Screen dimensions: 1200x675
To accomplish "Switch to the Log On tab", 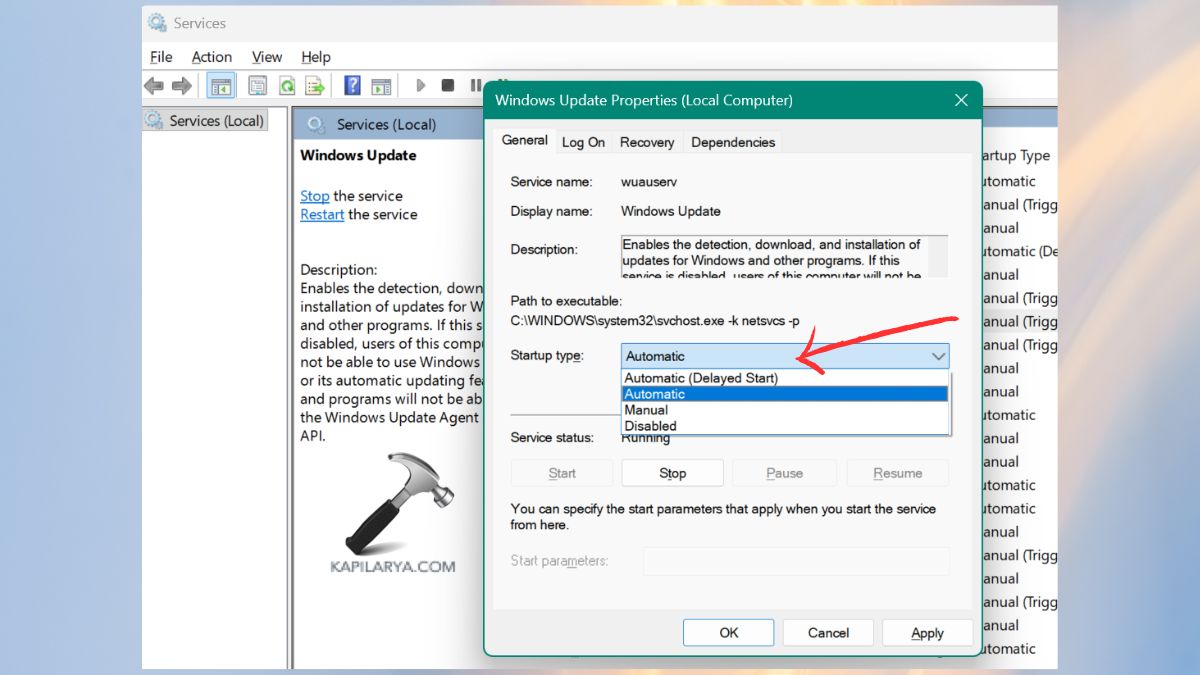I will coord(583,142).
